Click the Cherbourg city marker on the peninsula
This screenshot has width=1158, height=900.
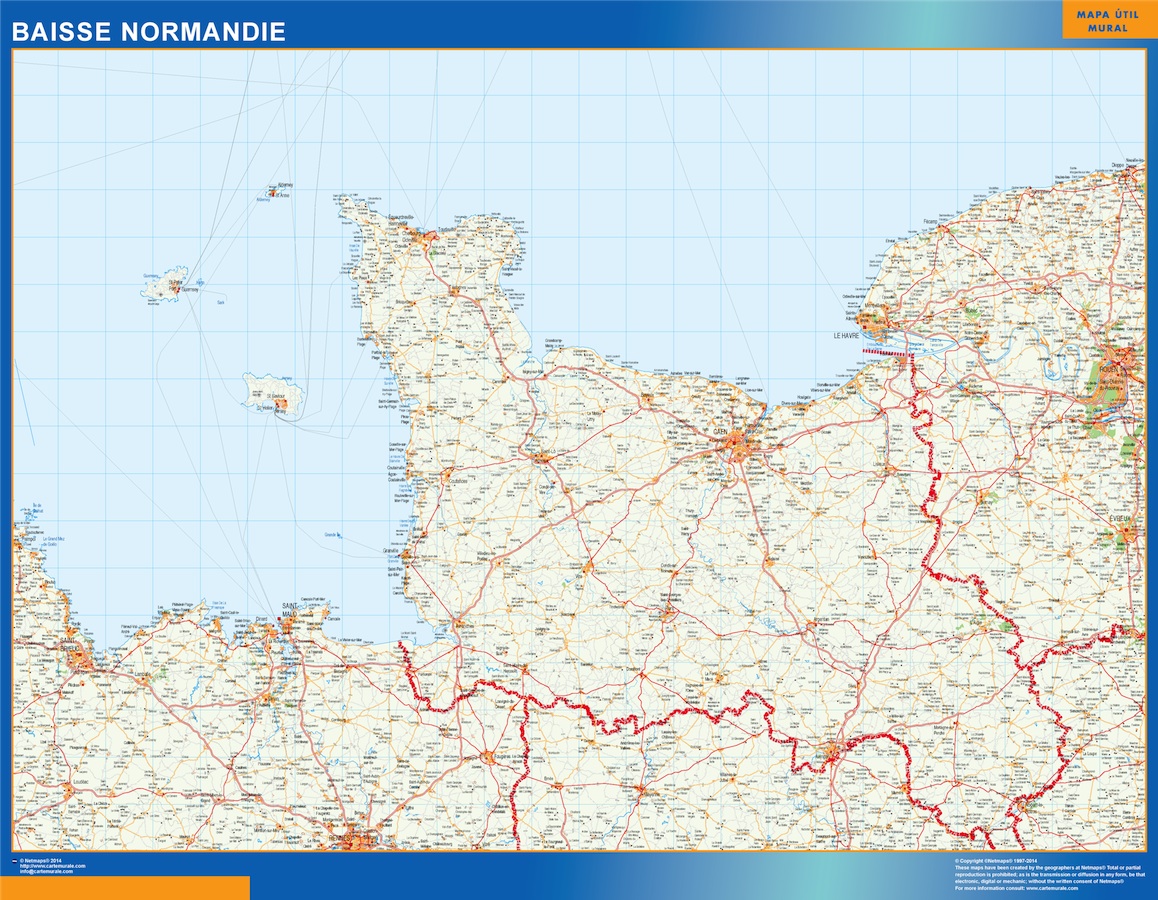tap(427, 238)
